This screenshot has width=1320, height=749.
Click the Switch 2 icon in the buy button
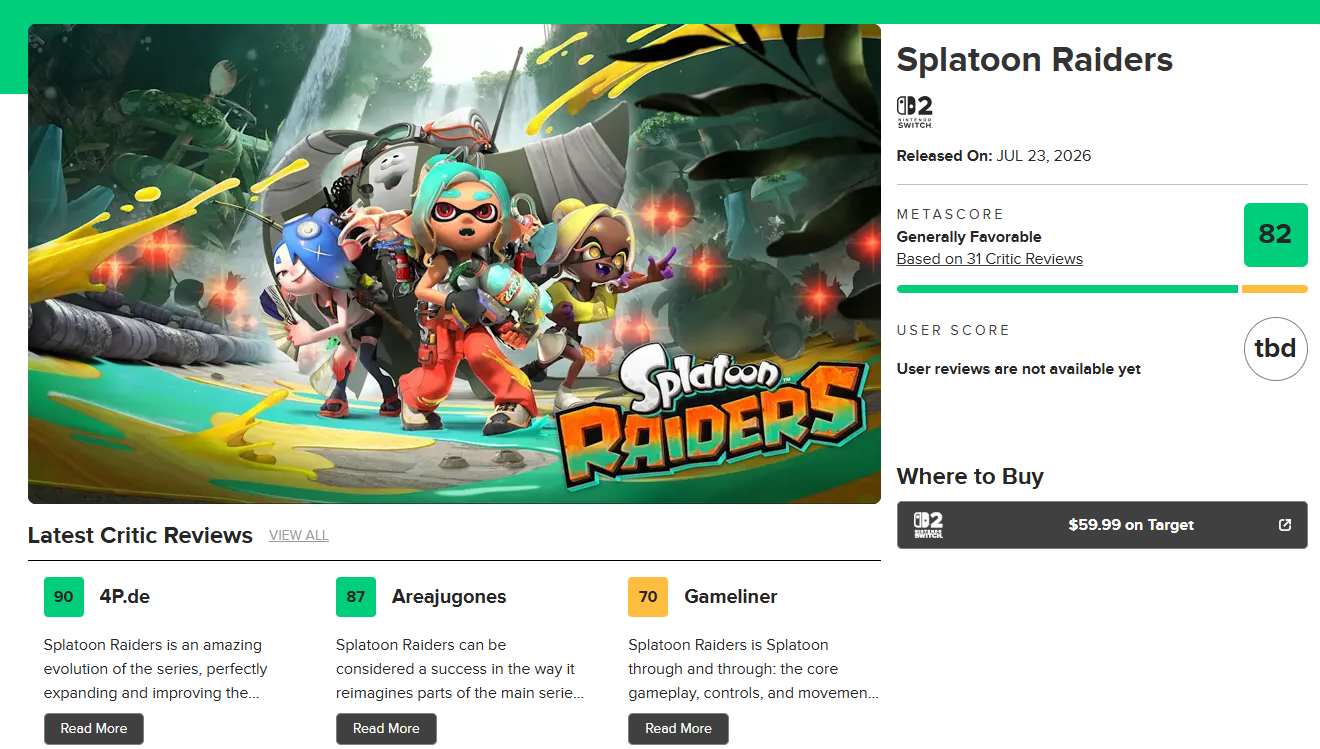pyautogui.click(x=928, y=525)
